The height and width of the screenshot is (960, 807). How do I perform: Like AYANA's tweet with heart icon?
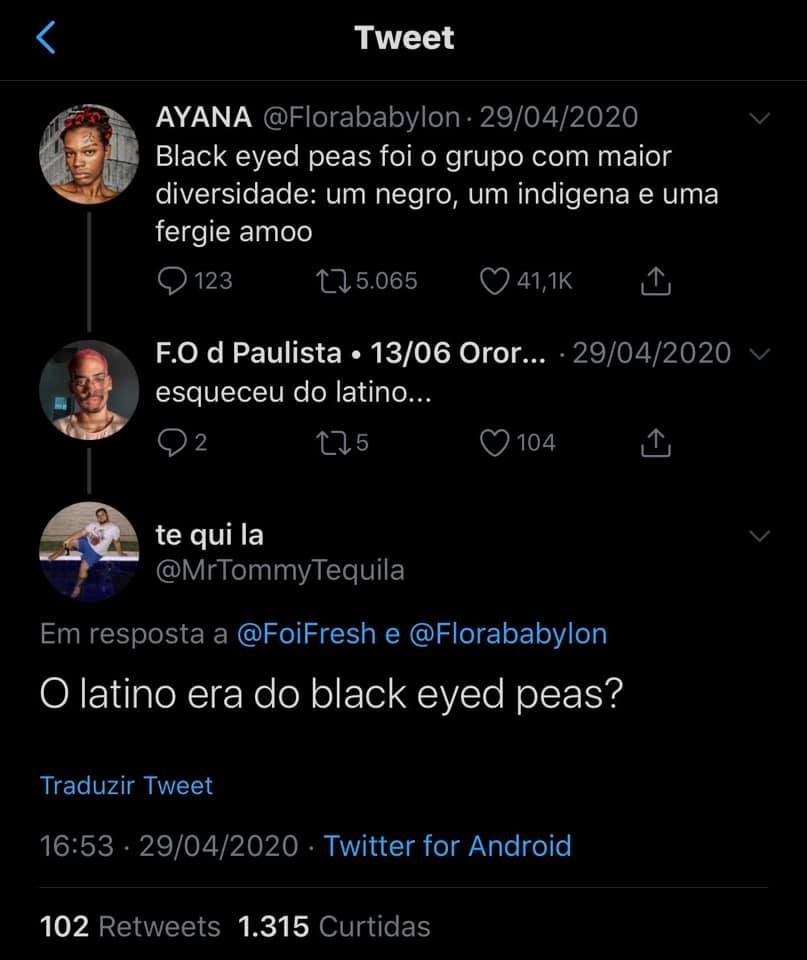tap(495, 281)
